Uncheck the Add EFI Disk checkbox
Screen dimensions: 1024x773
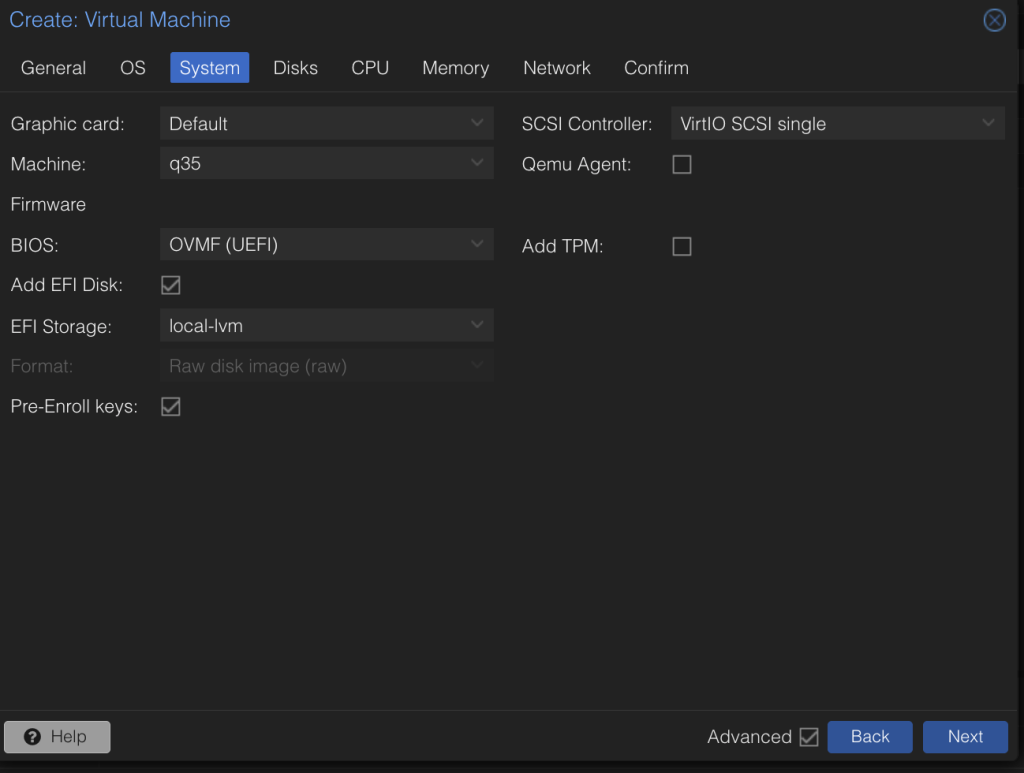click(x=171, y=286)
